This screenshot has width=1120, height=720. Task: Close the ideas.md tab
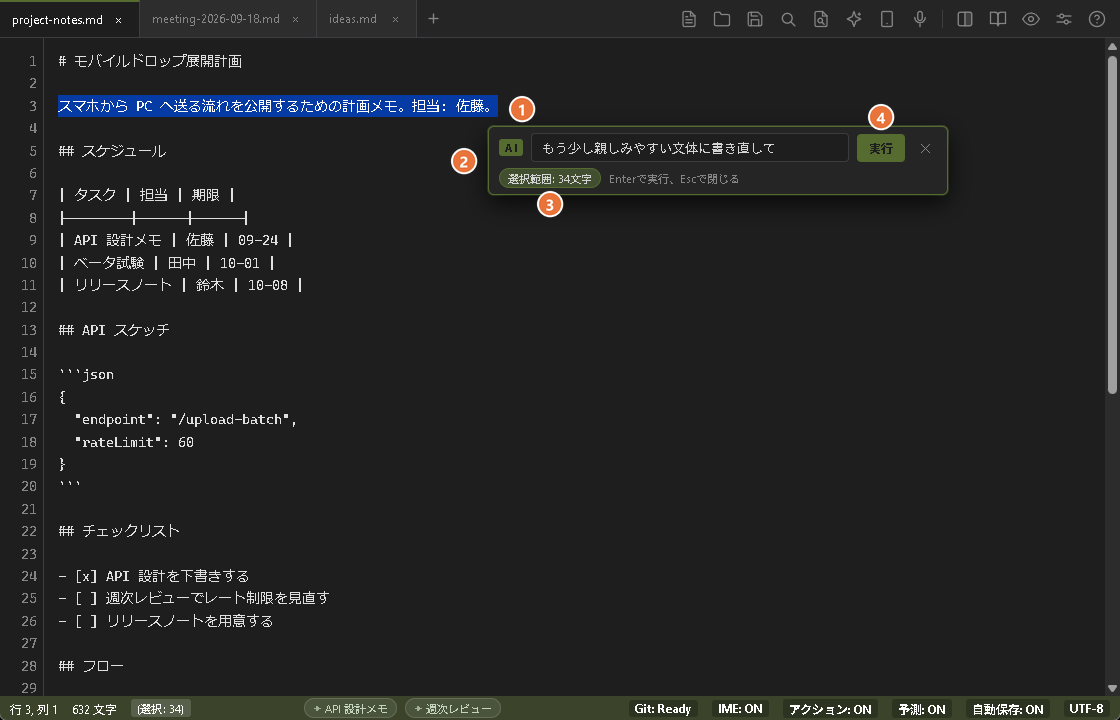pos(395,19)
